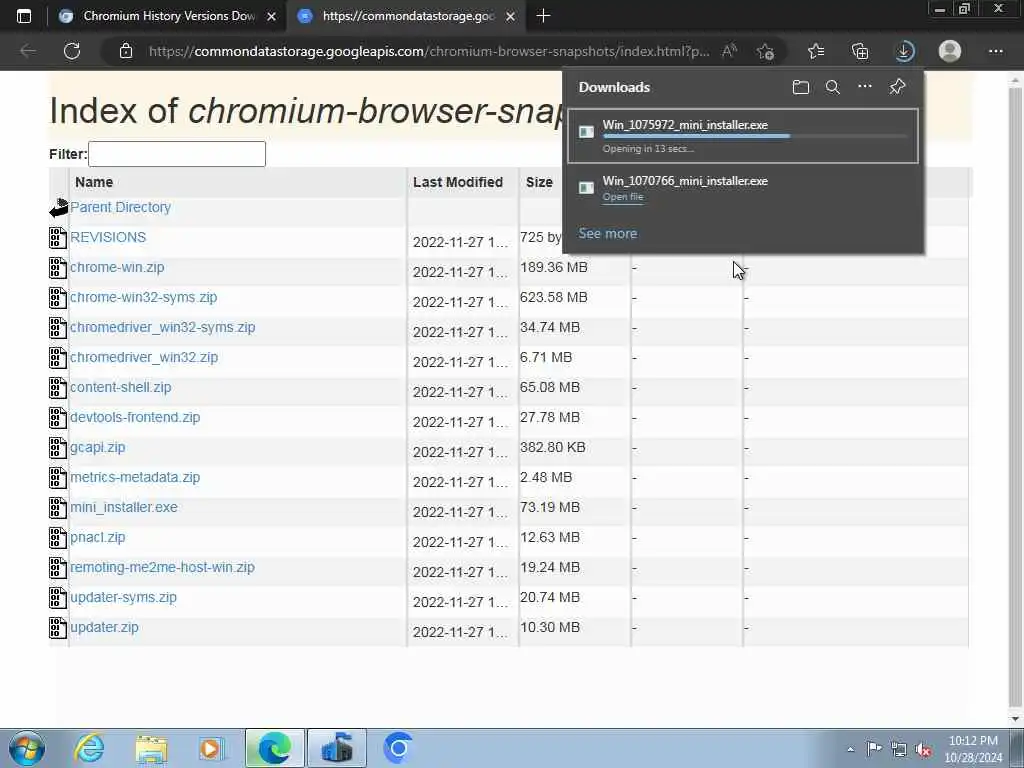Click Open file under Win_1070766 installer
Image resolution: width=1024 pixels, height=768 pixels.
coord(623,197)
